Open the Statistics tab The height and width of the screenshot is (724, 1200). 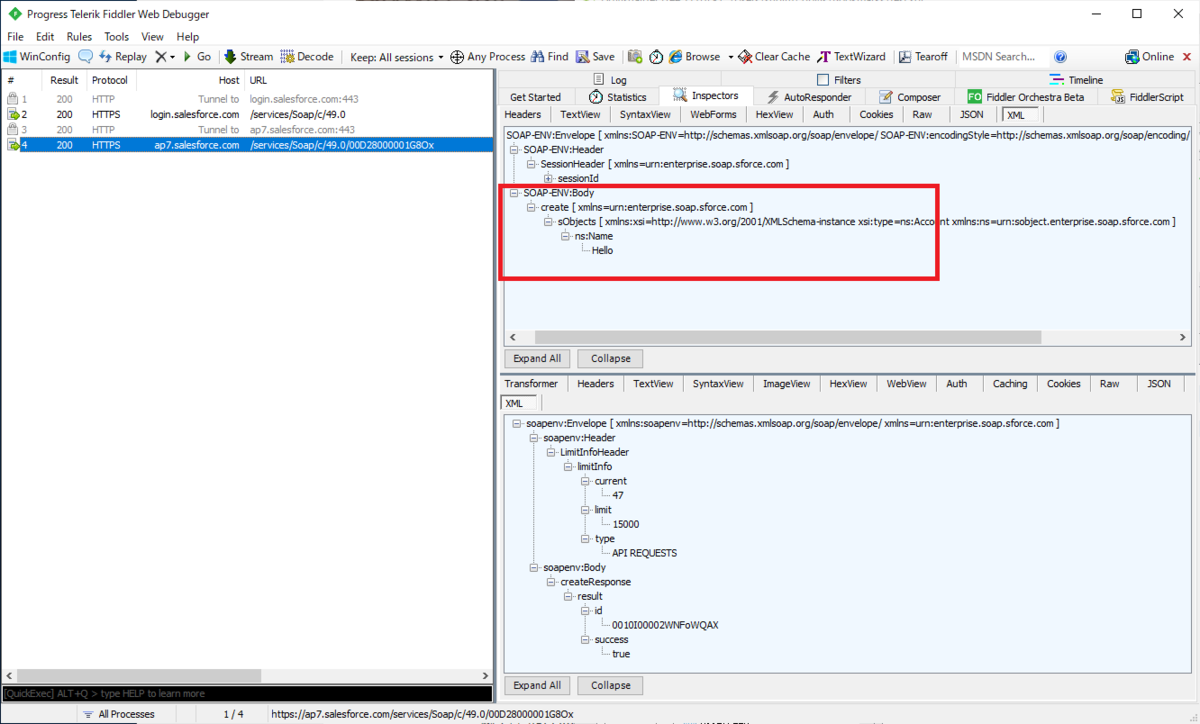click(618, 97)
